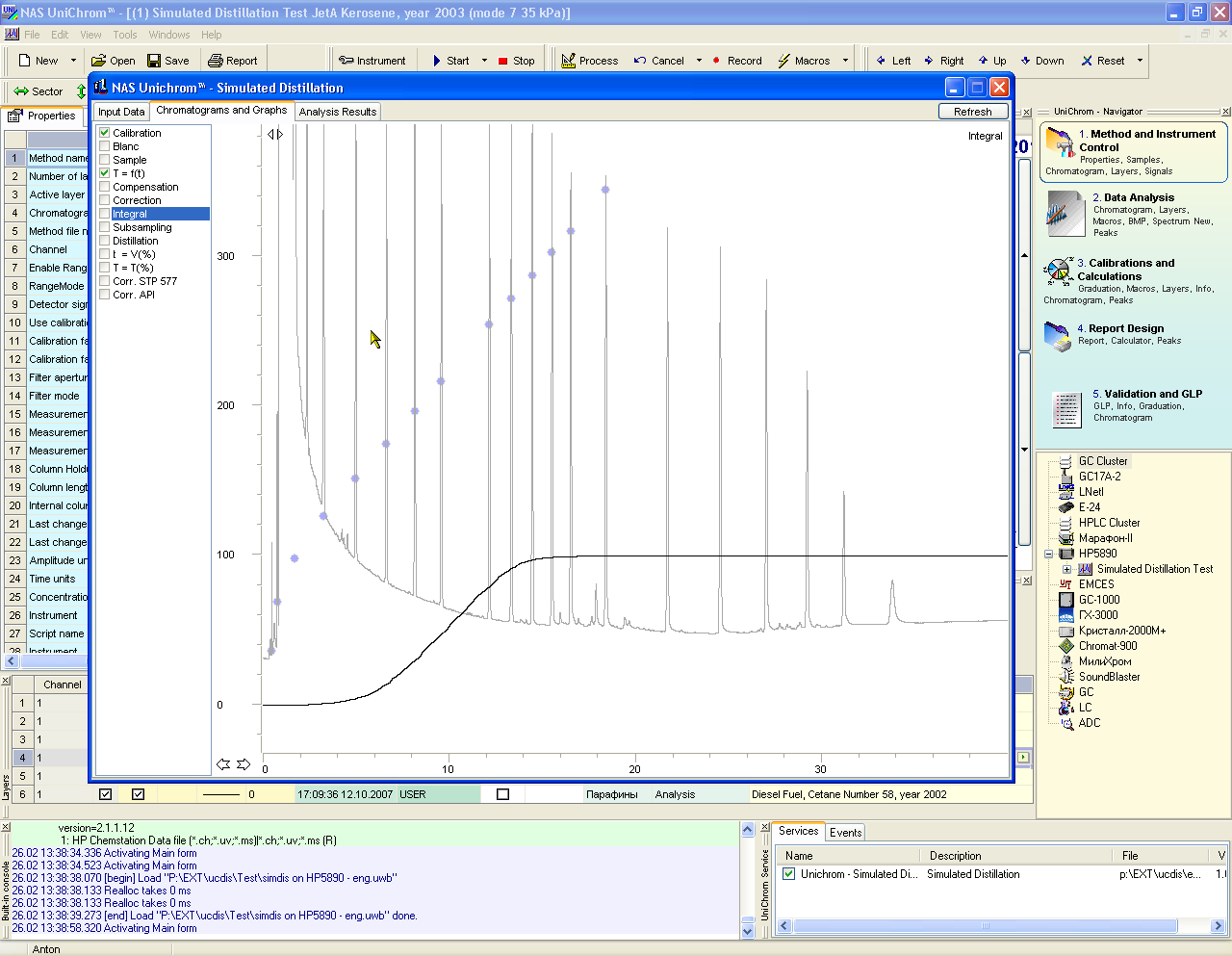Screen dimensions: 1232x956
Task: Enable the Sample checkbox
Action: click(105, 160)
